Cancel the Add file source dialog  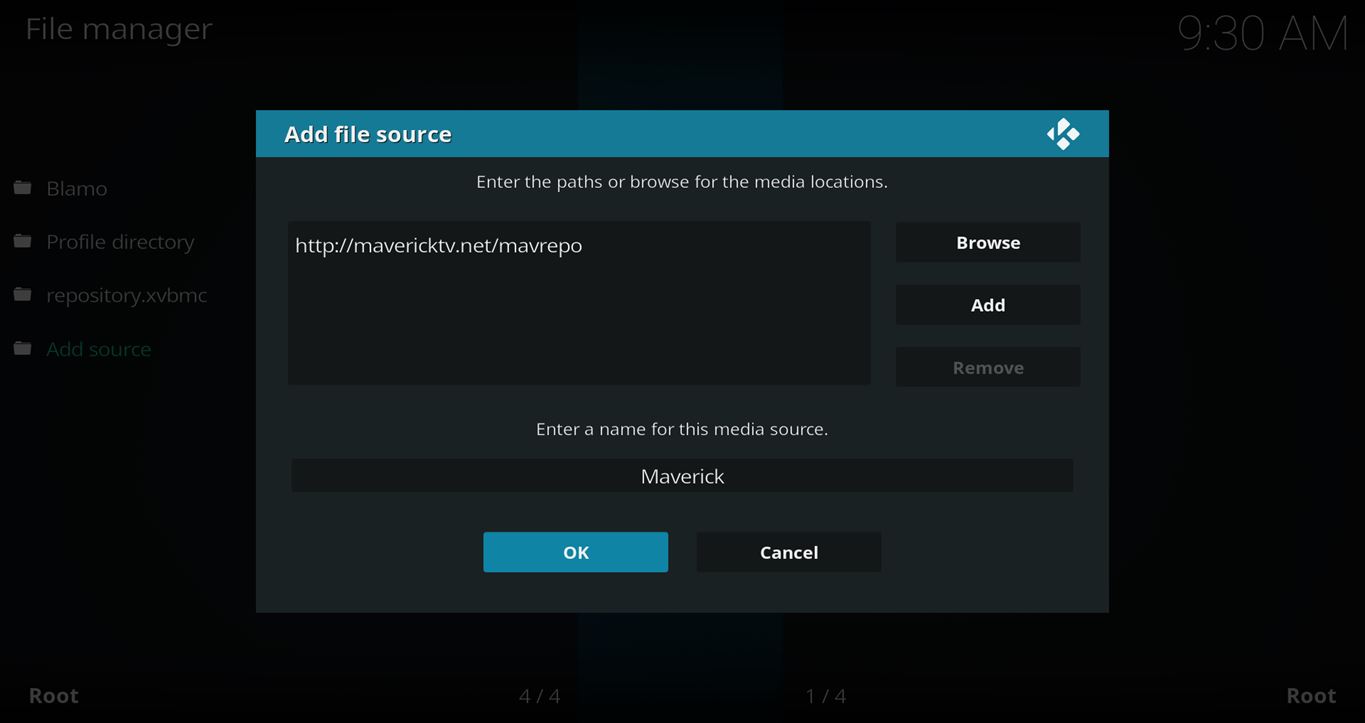(788, 552)
